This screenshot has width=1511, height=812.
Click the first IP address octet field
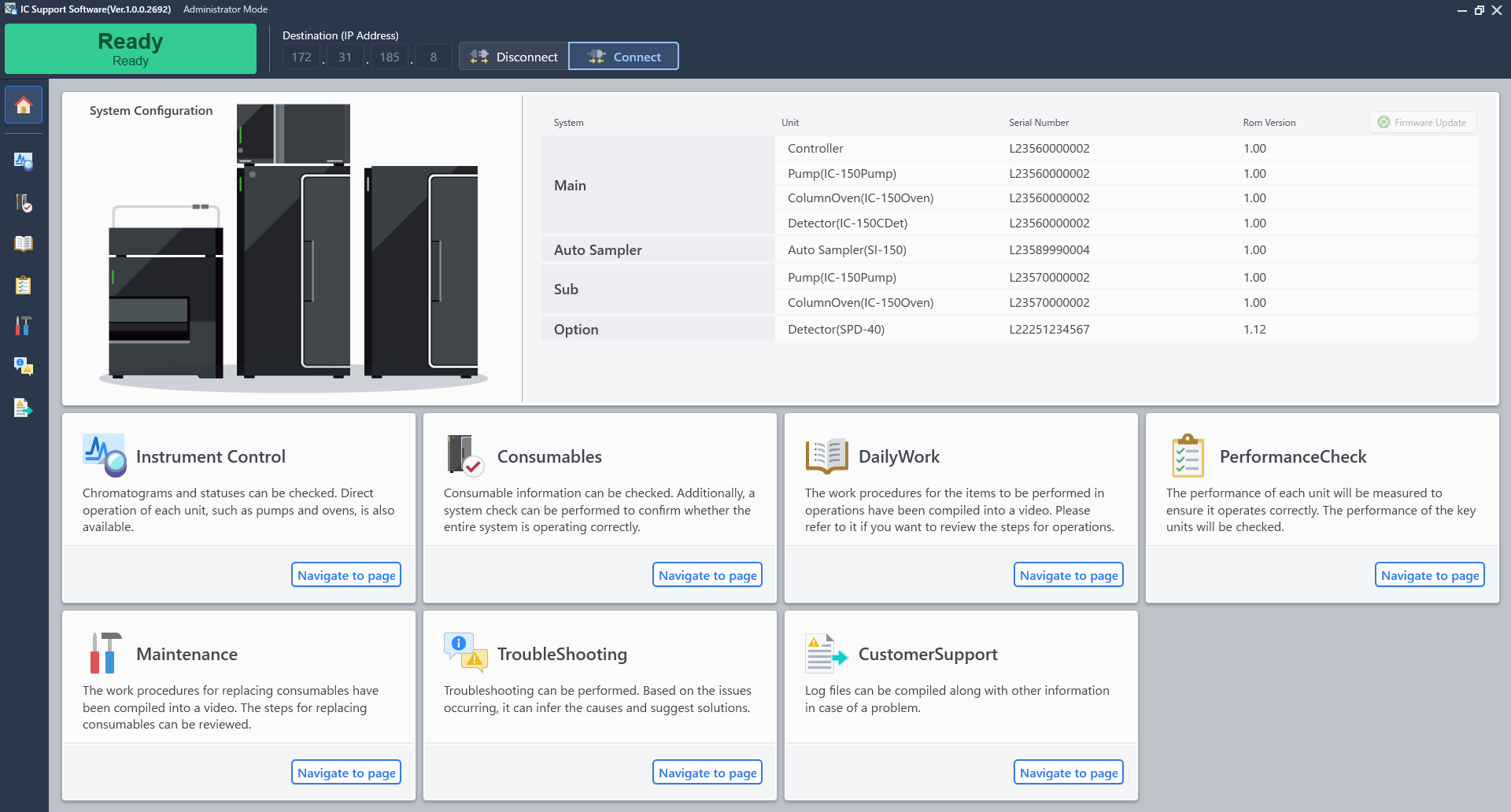[301, 56]
